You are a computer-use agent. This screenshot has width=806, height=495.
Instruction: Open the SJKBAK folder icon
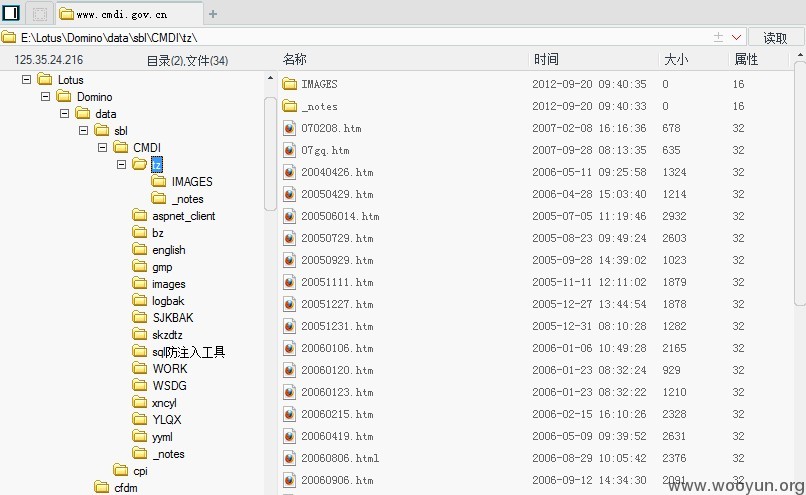(x=139, y=317)
